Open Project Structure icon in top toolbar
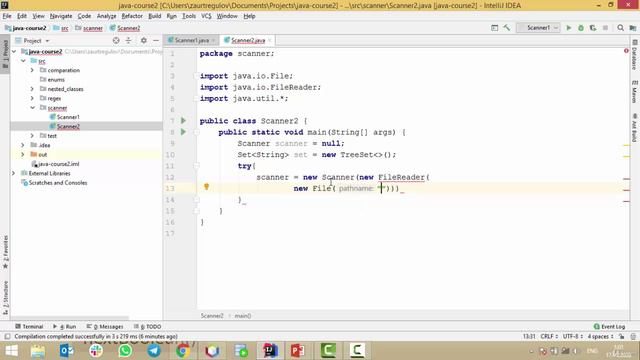 click(633, 28)
